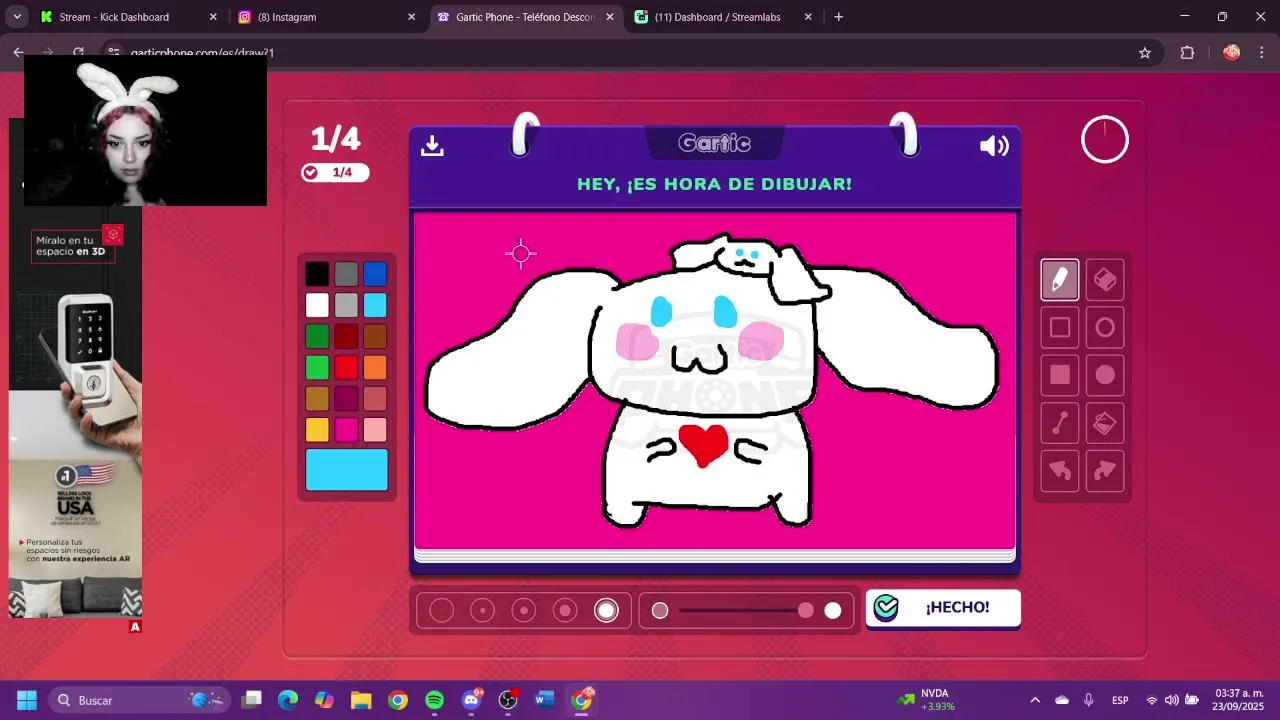The height and width of the screenshot is (720, 1280).
Task: Click the drawing canvas on Cinnamoroll's heart
Action: click(x=704, y=444)
